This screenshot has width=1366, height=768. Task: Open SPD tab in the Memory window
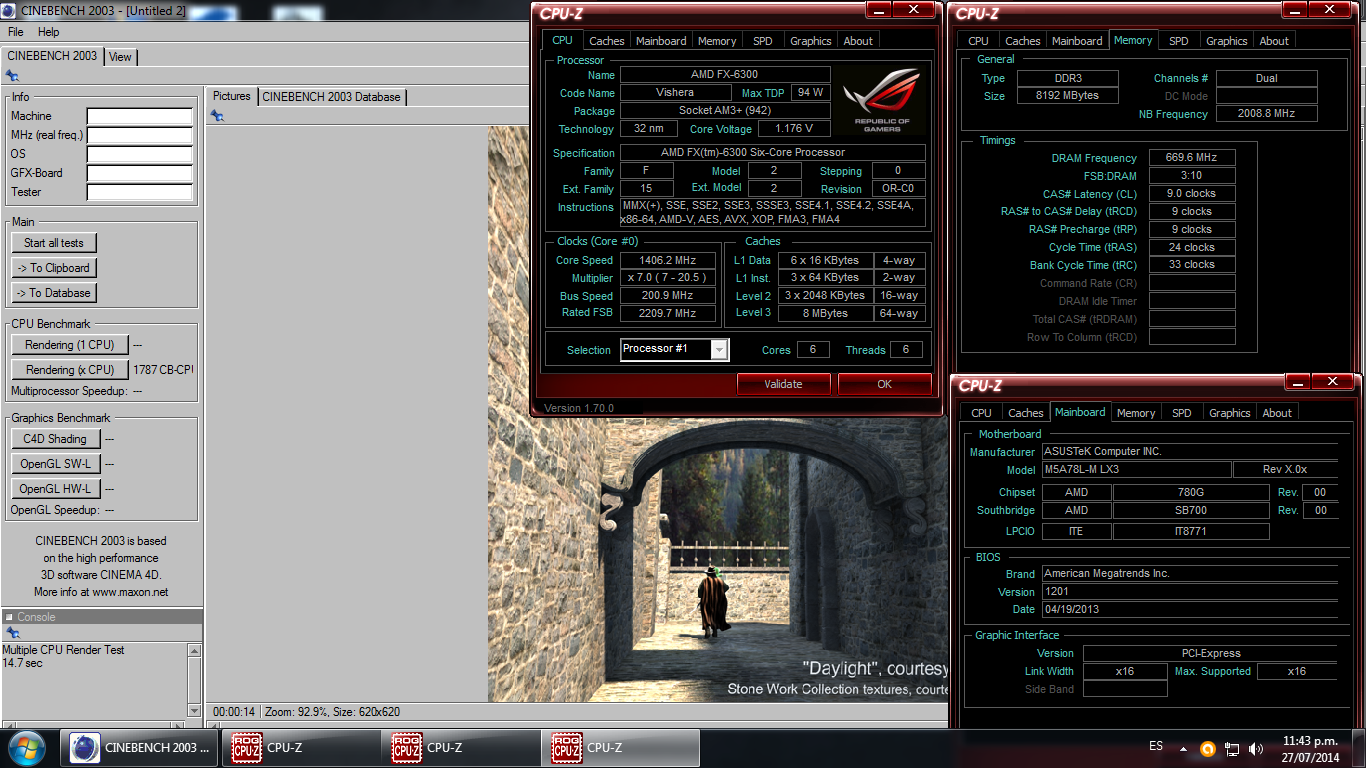pos(1179,41)
